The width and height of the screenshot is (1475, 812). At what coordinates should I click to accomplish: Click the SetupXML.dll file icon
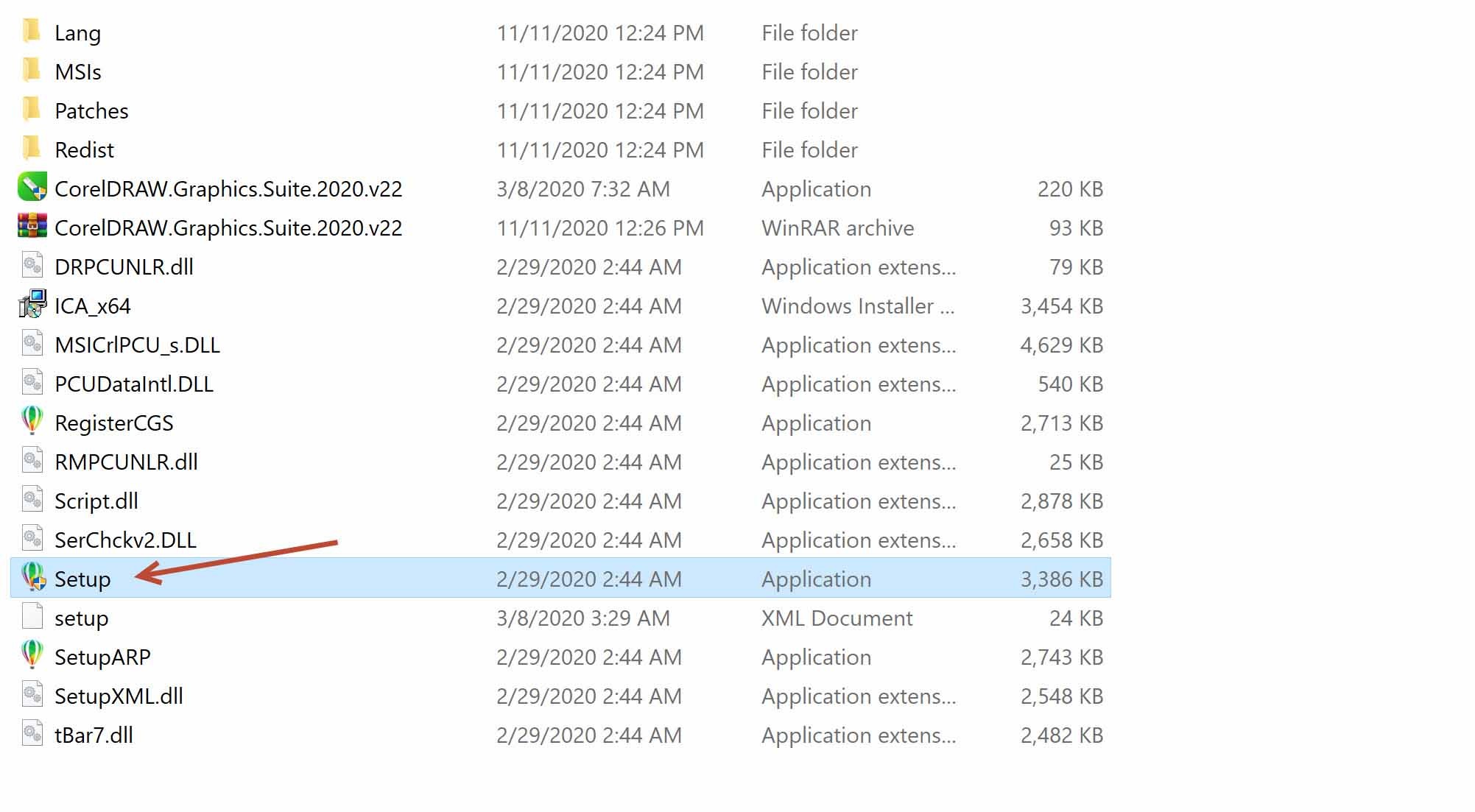[32, 695]
